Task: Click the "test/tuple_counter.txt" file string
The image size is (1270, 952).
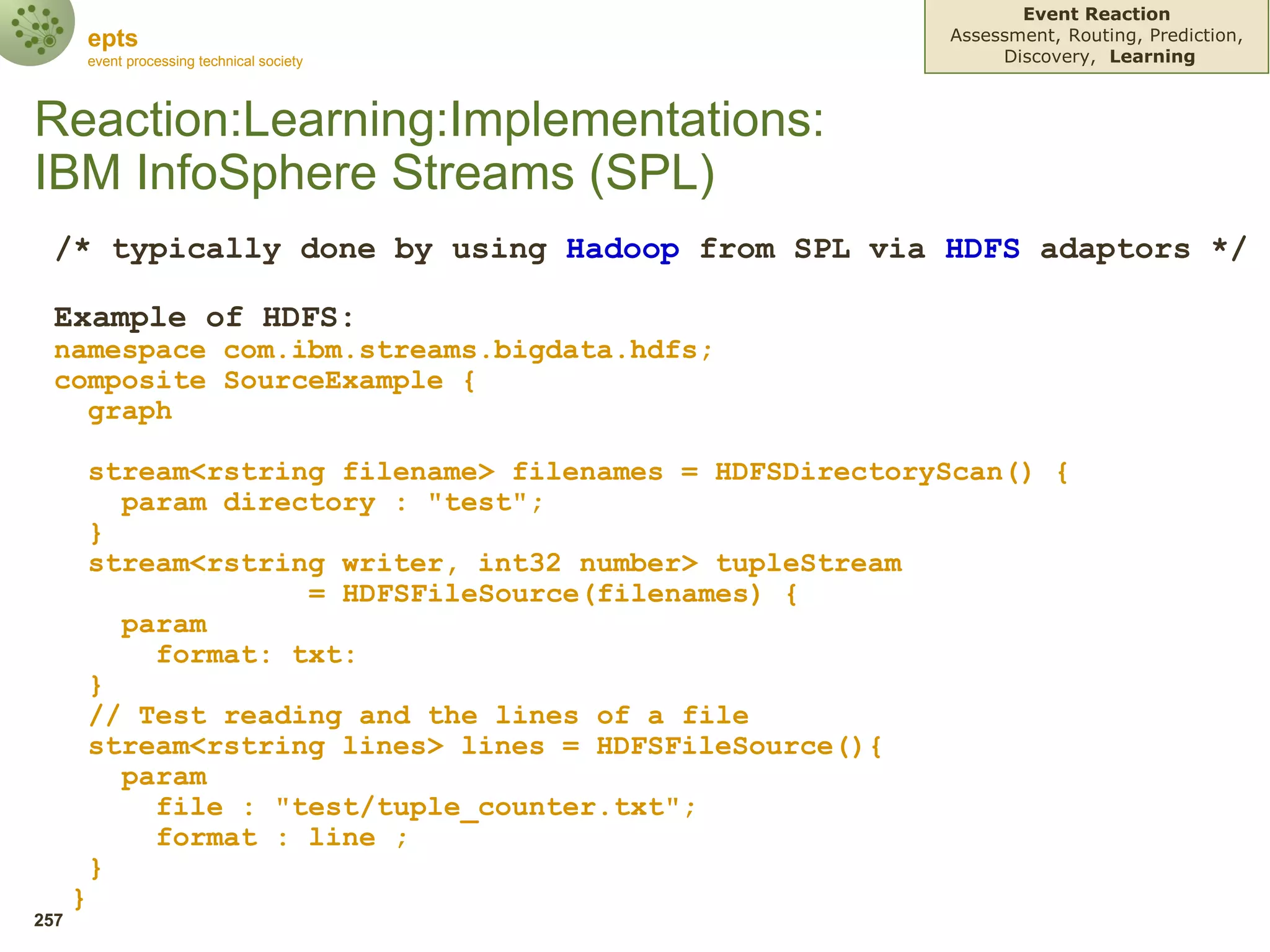Action: pyautogui.click(x=478, y=807)
